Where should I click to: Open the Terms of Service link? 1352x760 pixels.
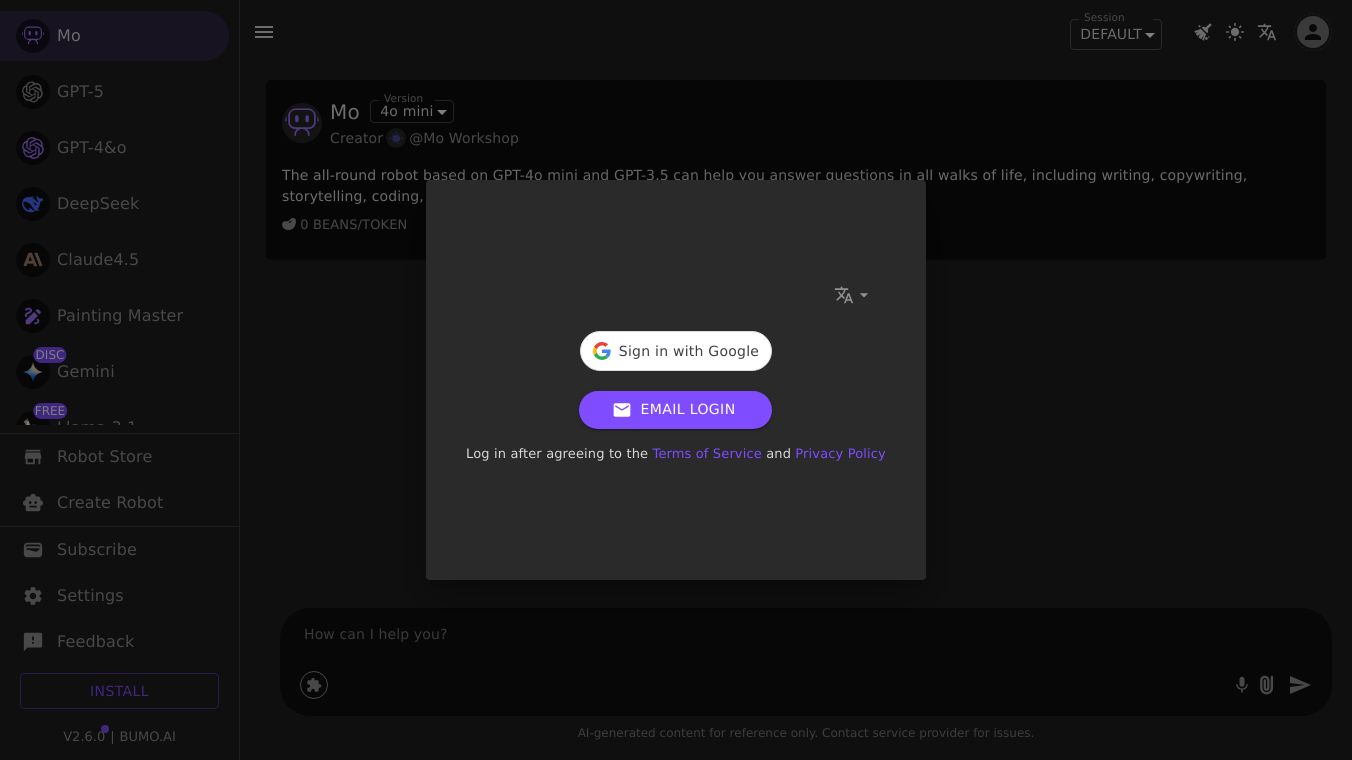[x=707, y=453]
